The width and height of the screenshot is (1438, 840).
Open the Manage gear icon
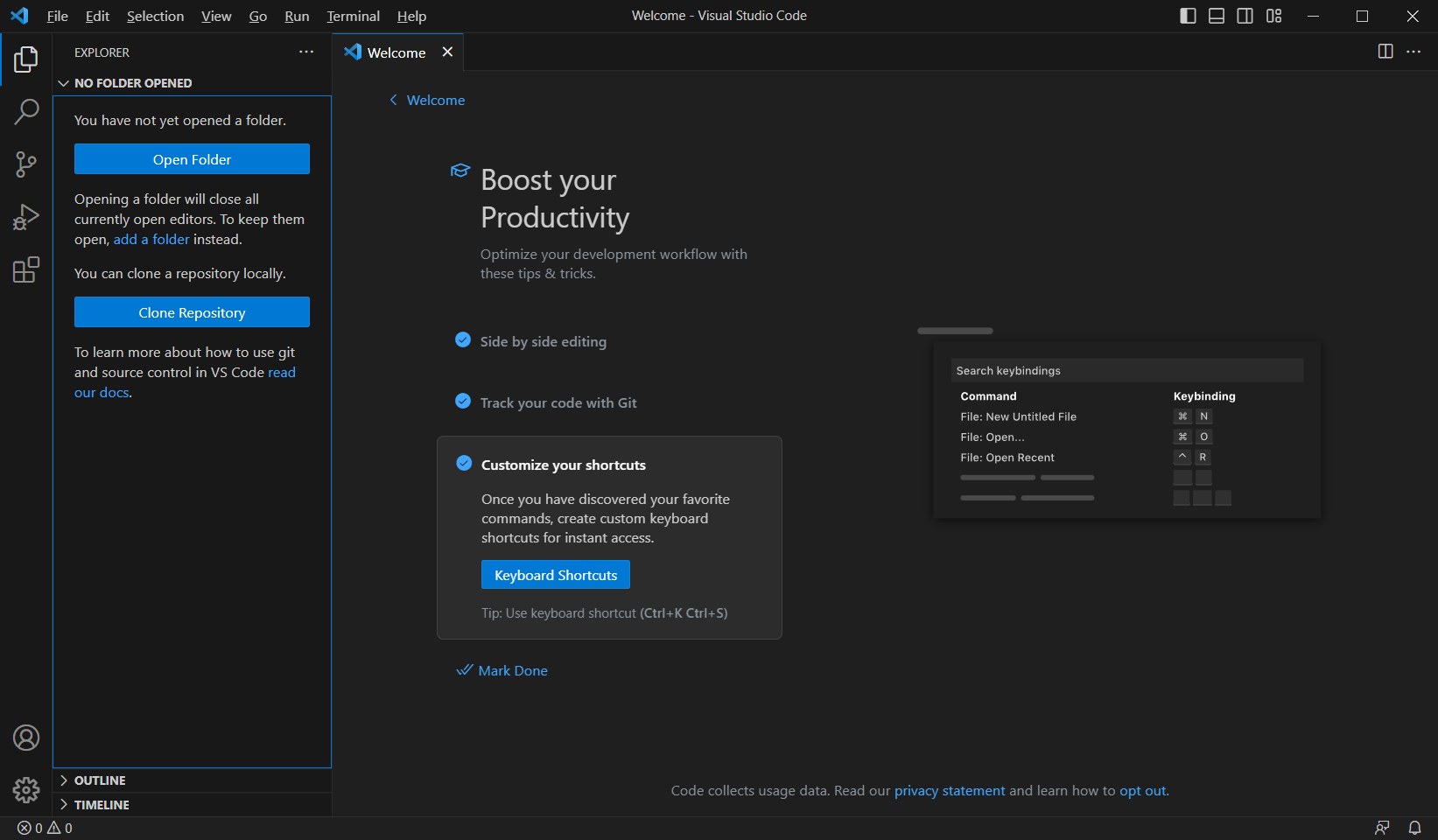point(26,790)
